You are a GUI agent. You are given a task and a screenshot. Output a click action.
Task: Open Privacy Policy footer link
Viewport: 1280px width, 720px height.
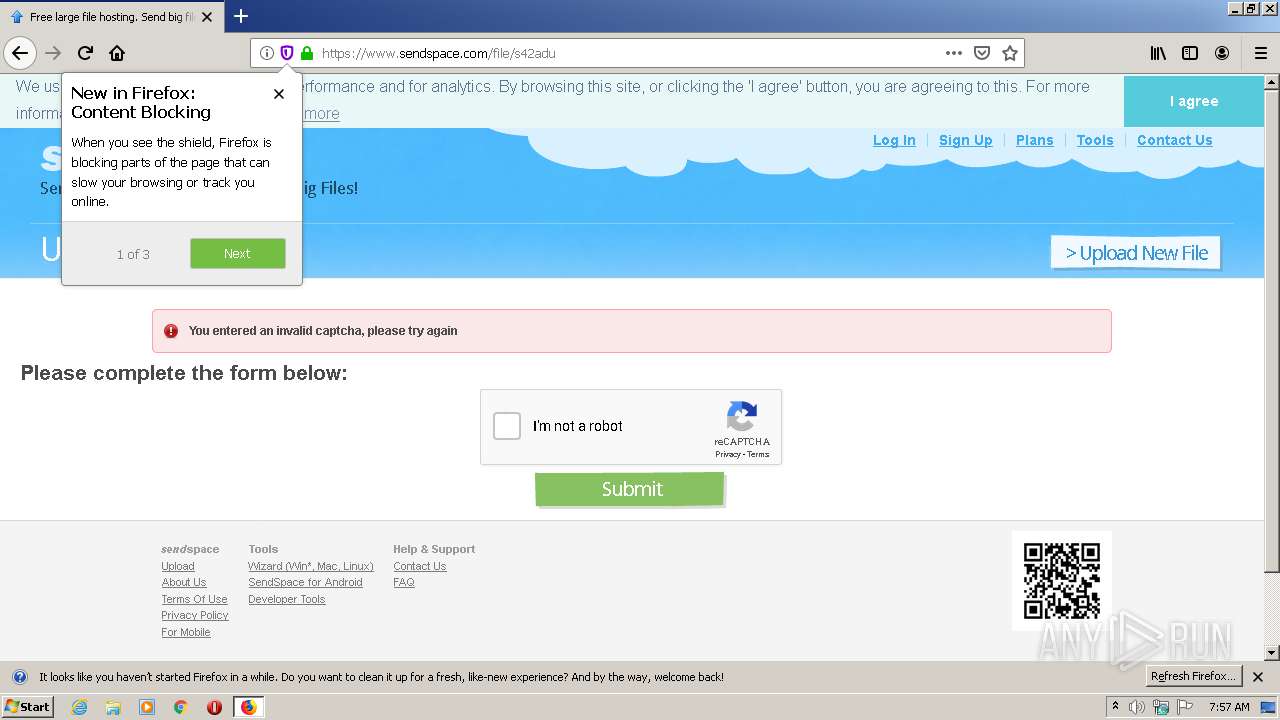tap(195, 615)
